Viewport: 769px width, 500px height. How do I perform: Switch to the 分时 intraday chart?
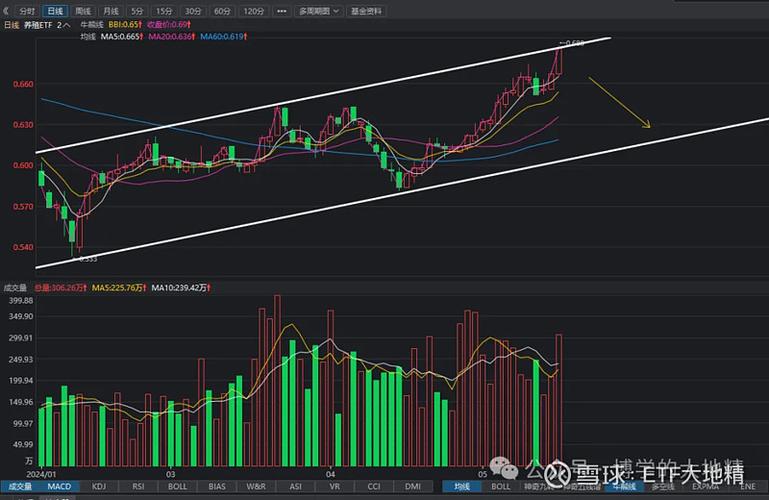27,11
